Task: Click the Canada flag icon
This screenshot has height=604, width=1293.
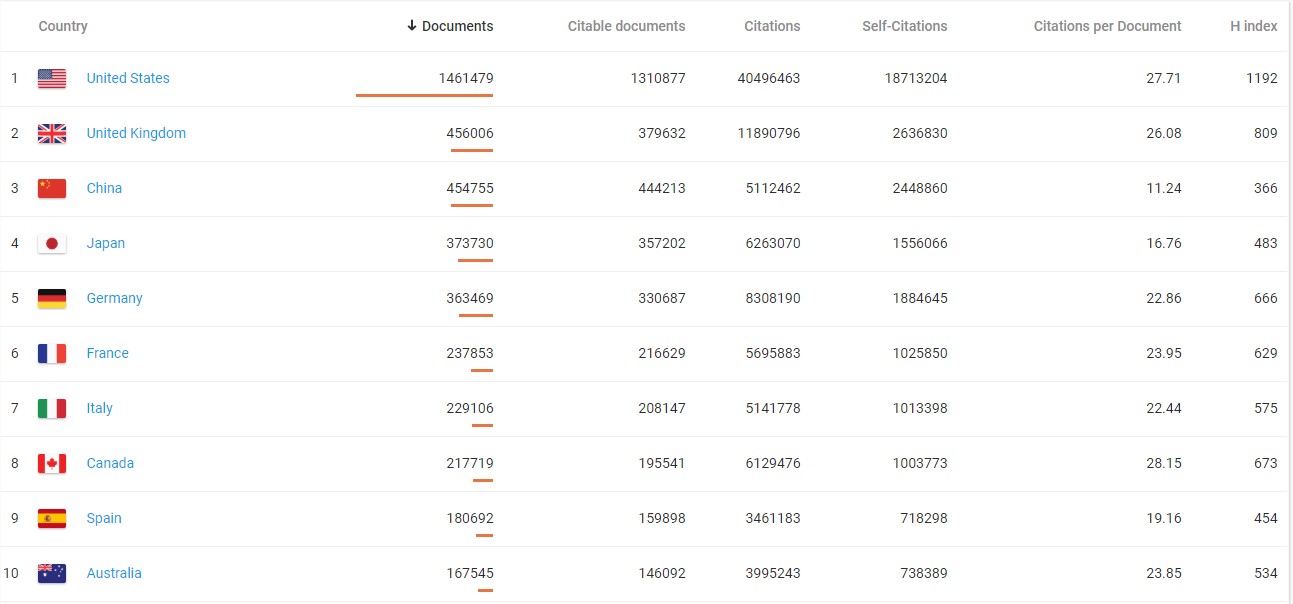Action: [52, 464]
